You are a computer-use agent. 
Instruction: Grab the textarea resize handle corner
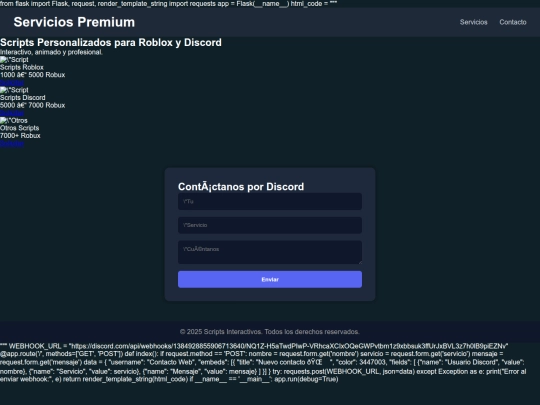click(x=360, y=262)
